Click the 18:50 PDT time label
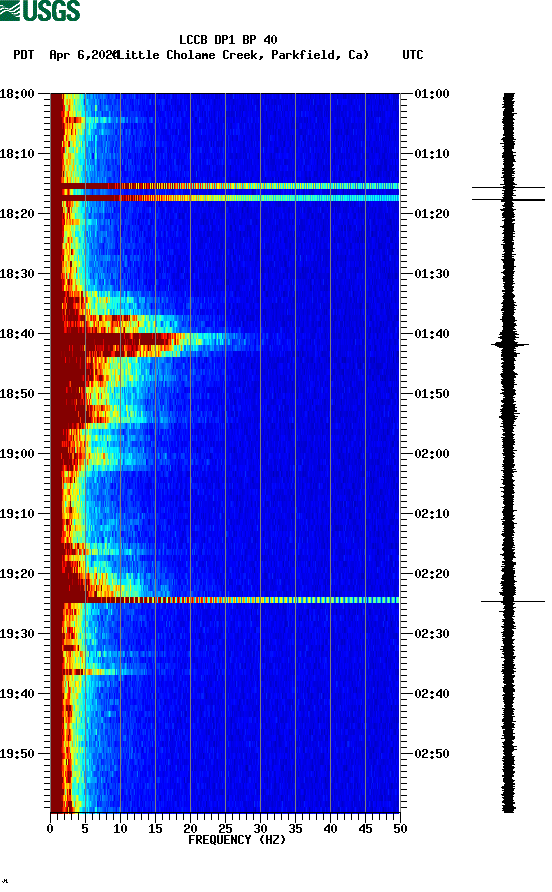The image size is (552, 892). pos(17,394)
